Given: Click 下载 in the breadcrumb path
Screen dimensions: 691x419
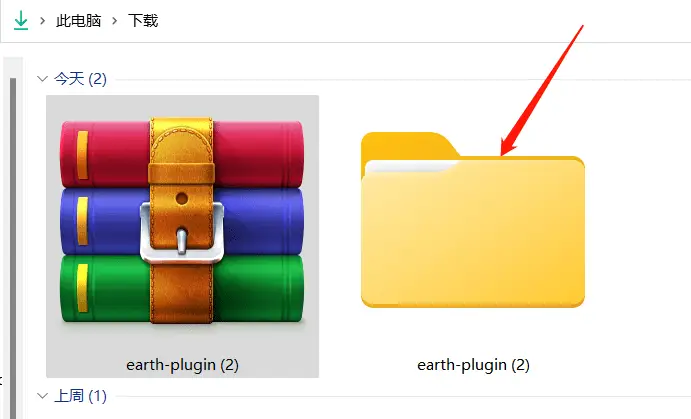Looking at the screenshot, I should (143, 21).
